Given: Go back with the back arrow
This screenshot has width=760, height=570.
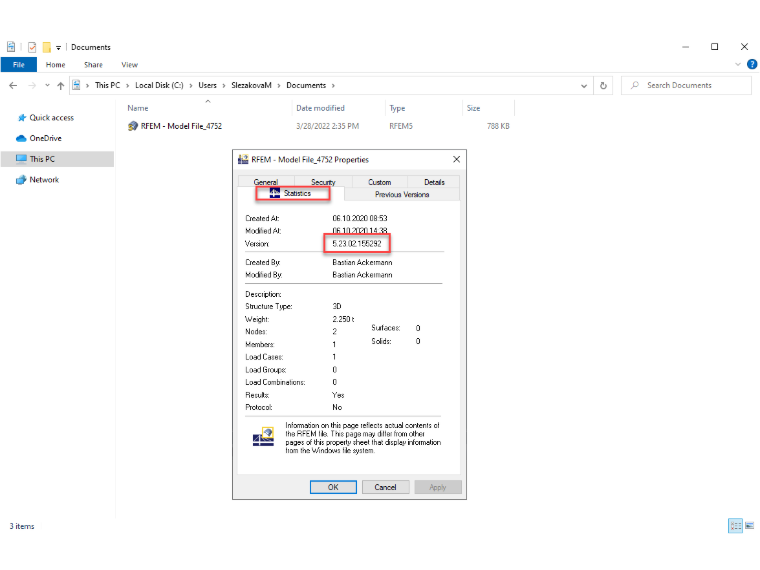Looking at the screenshot, I should coord(13,85).
